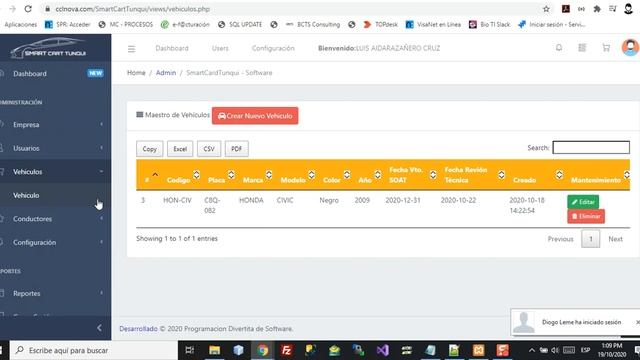Open the list icon in top header
The width and height of the screenshot is (640, 360).
(x=582, y=48)
